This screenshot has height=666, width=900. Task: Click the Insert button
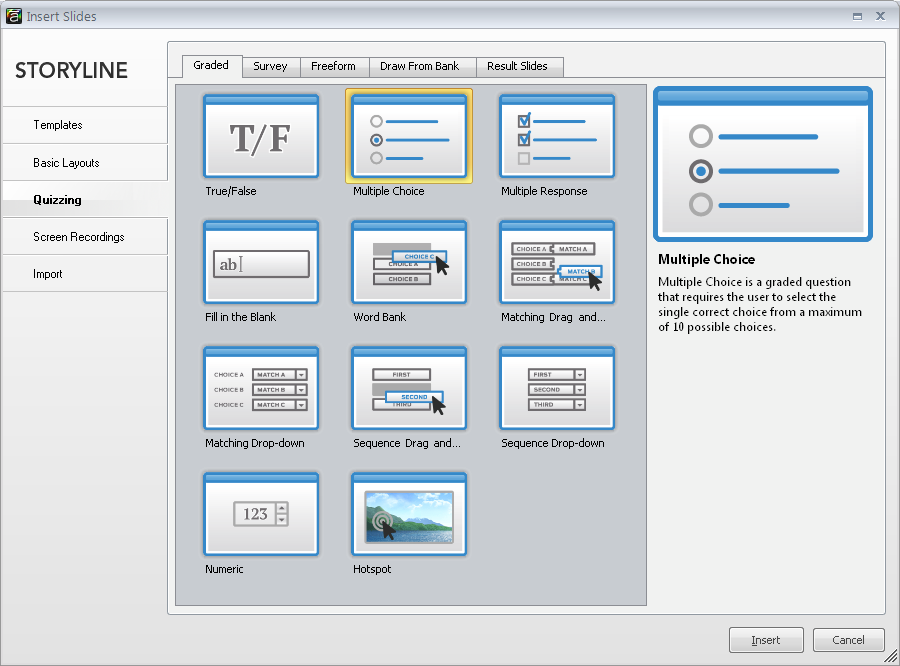point(766,640)
